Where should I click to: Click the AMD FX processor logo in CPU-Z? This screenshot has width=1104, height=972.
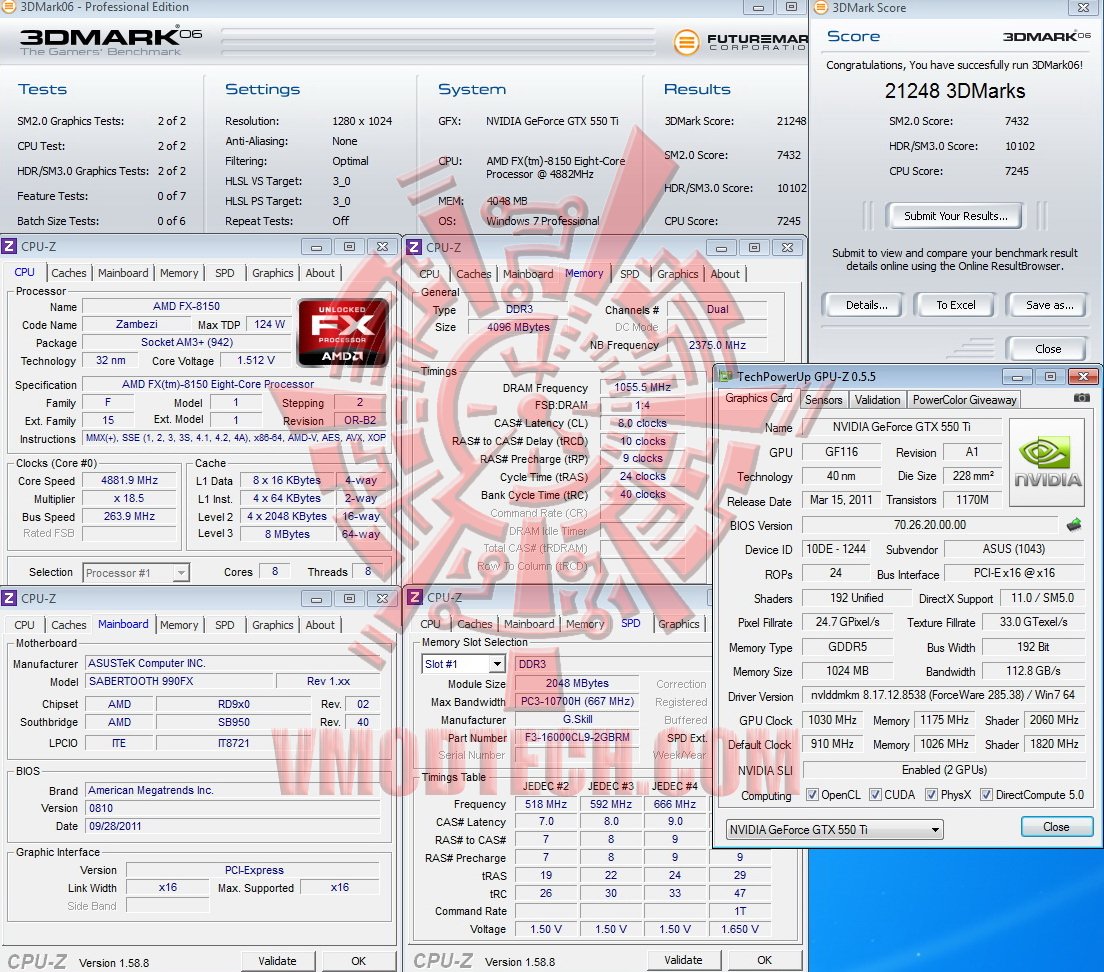343,332
